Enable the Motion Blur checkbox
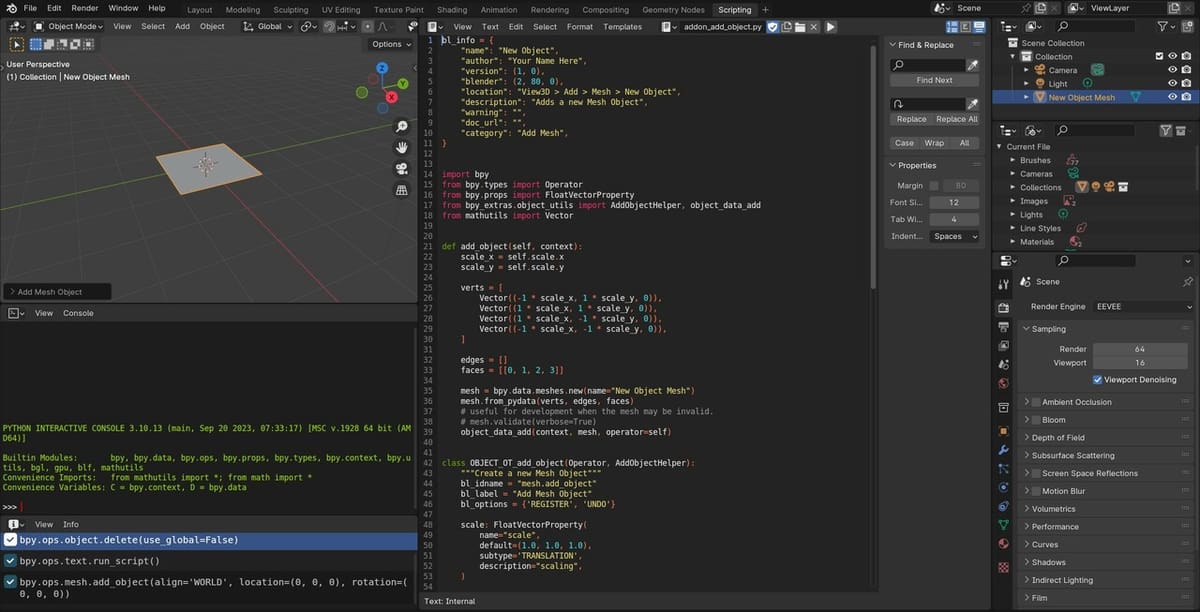This screenshot has width=1200, height=612. 1036,491
